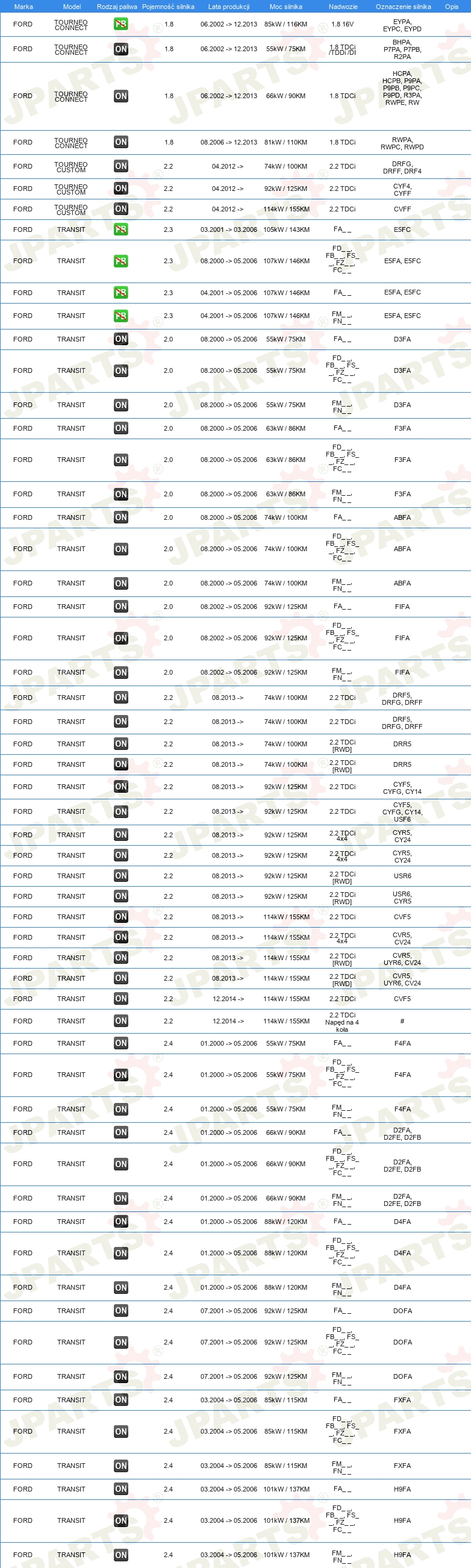Select 04.2012 -> date in Tourneo Custom 74kW row
This screenshot has width=471, height=1568.
(x=228, y=166)
